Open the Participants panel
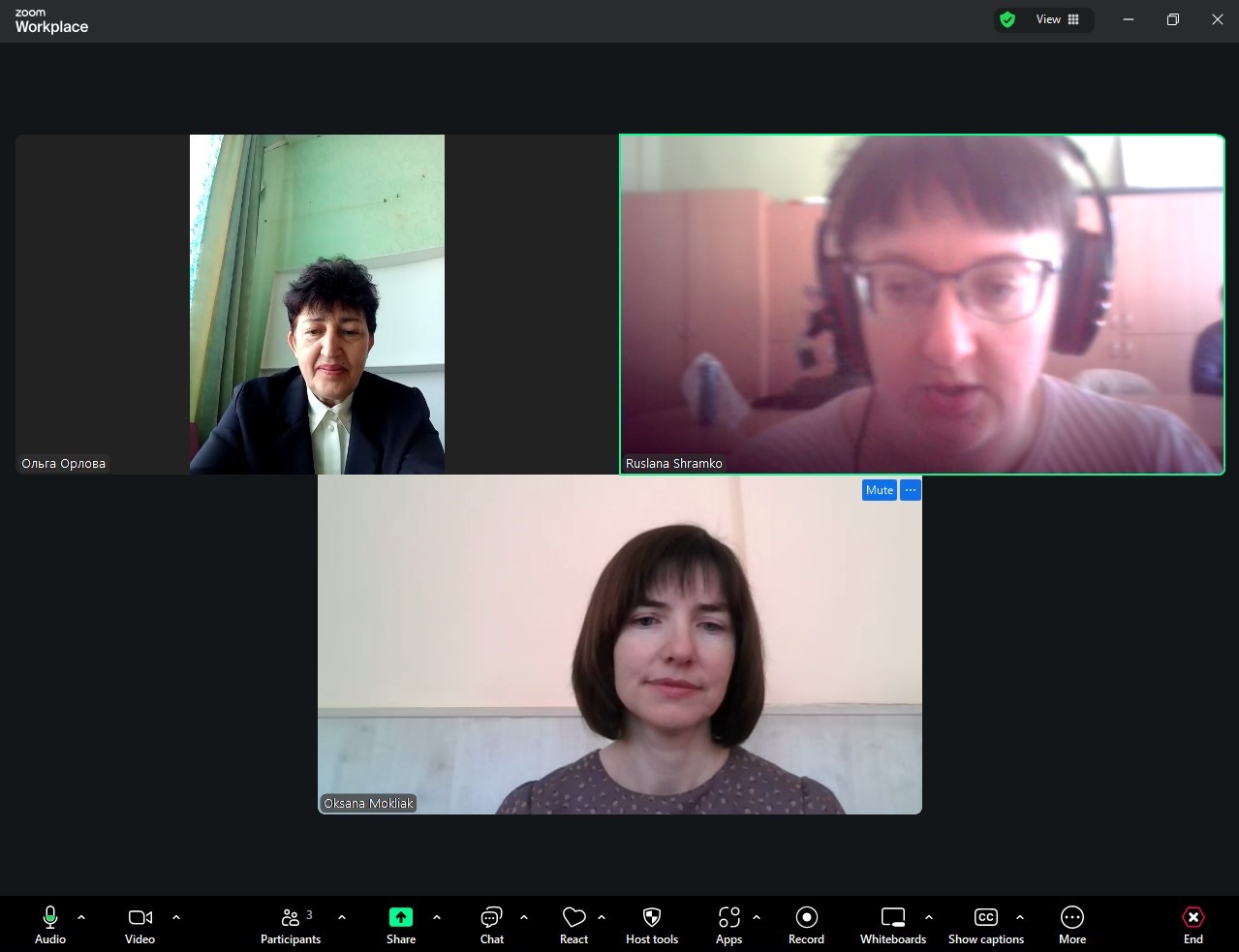The image size is (1239, 952). coord(290,925)
